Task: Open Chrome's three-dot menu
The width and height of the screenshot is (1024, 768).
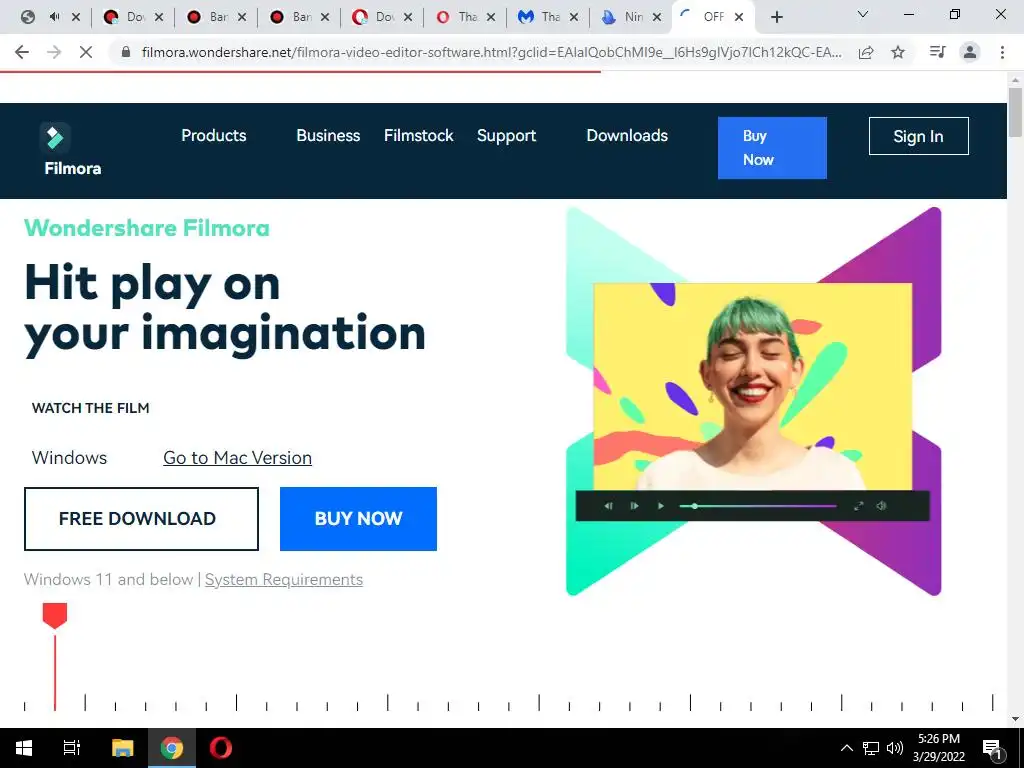Action: tap(1002, 52)
